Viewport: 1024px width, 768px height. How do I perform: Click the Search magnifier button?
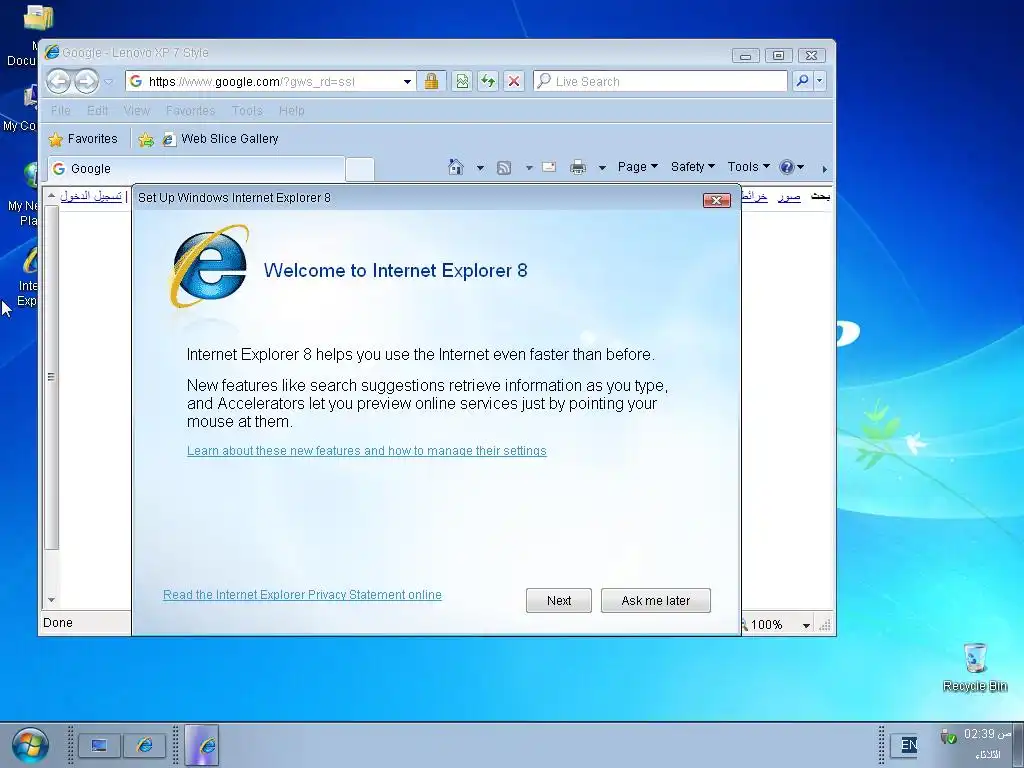click(802, 81)
